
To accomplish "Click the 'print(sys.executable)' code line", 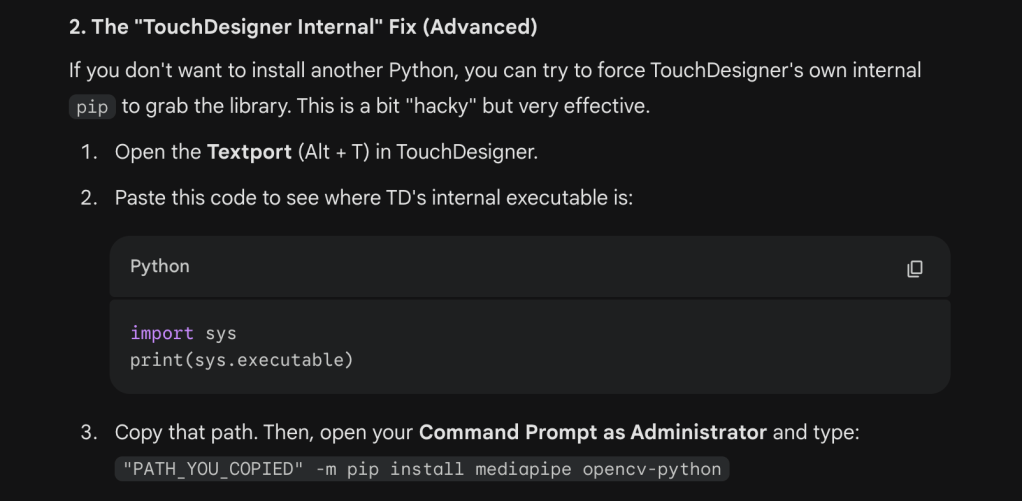I will (x=242, y=359).
